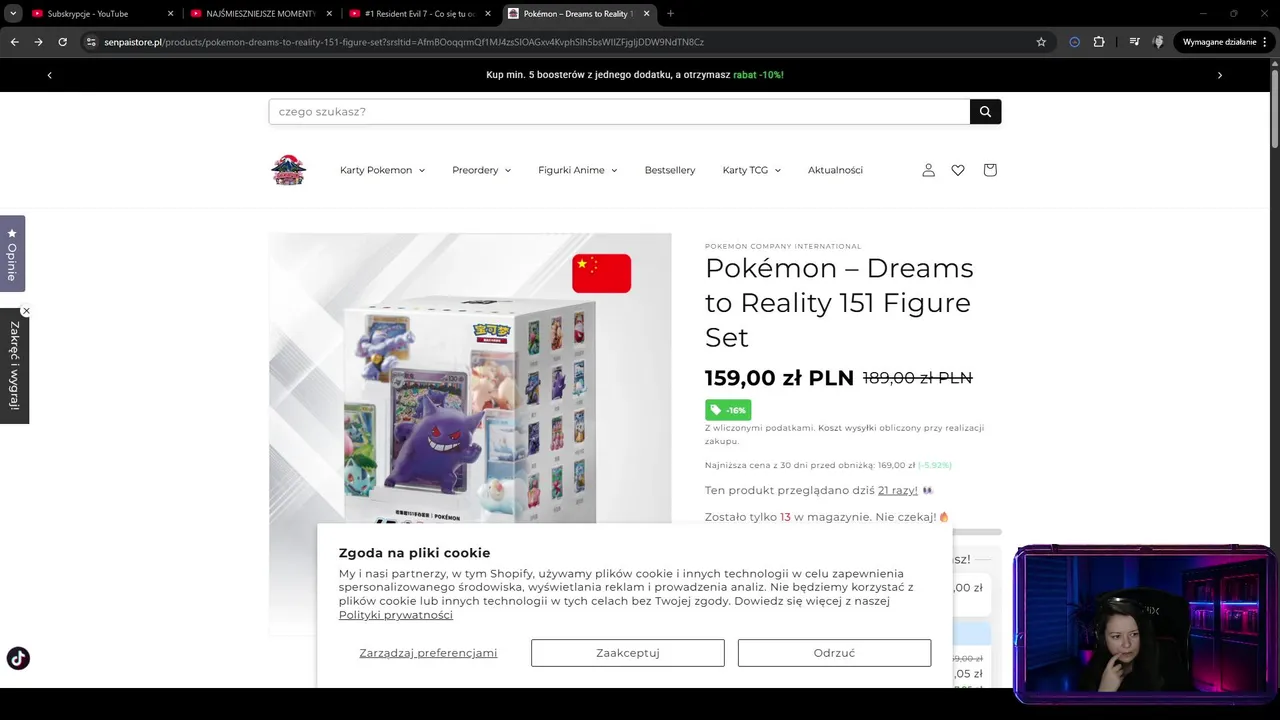View site information icon in address bar
The height and width of the screenshot is (720, 1280).
pyautogui.click(x=91, y=42)
